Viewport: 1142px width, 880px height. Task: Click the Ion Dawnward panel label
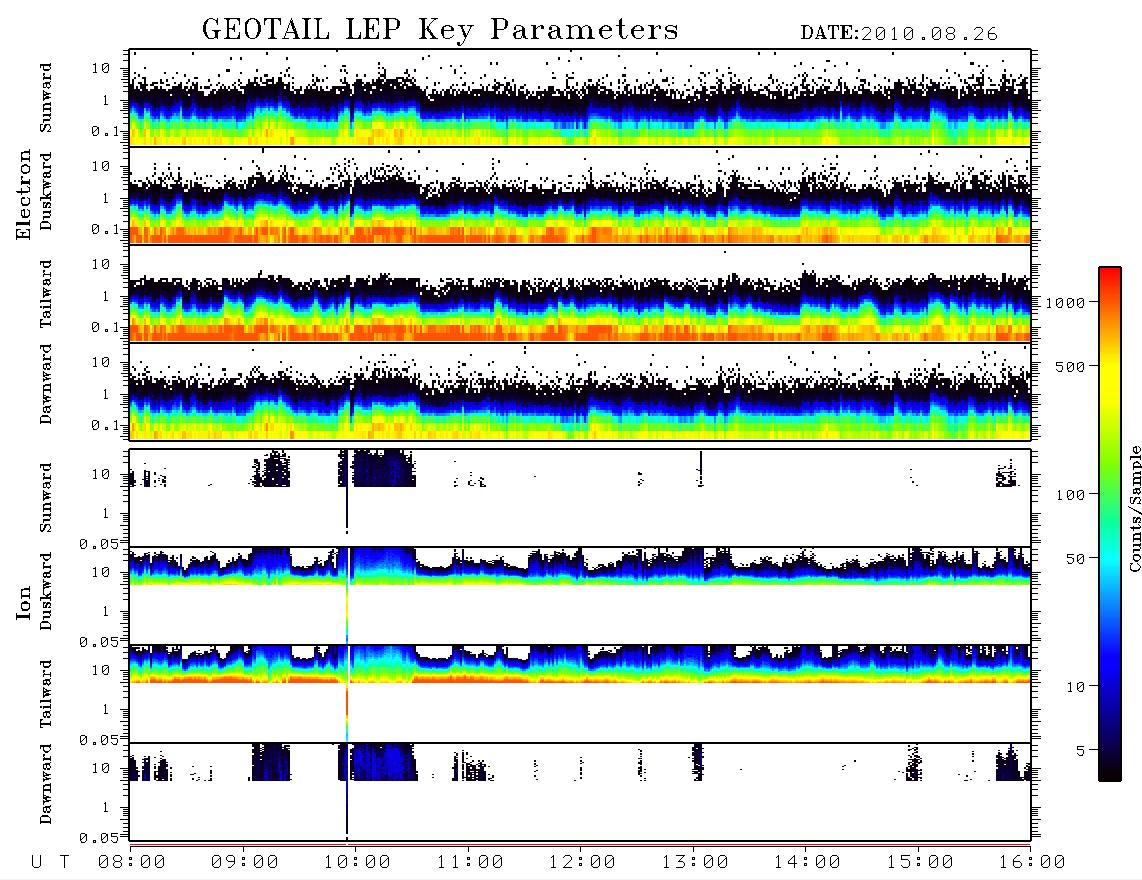46,784
